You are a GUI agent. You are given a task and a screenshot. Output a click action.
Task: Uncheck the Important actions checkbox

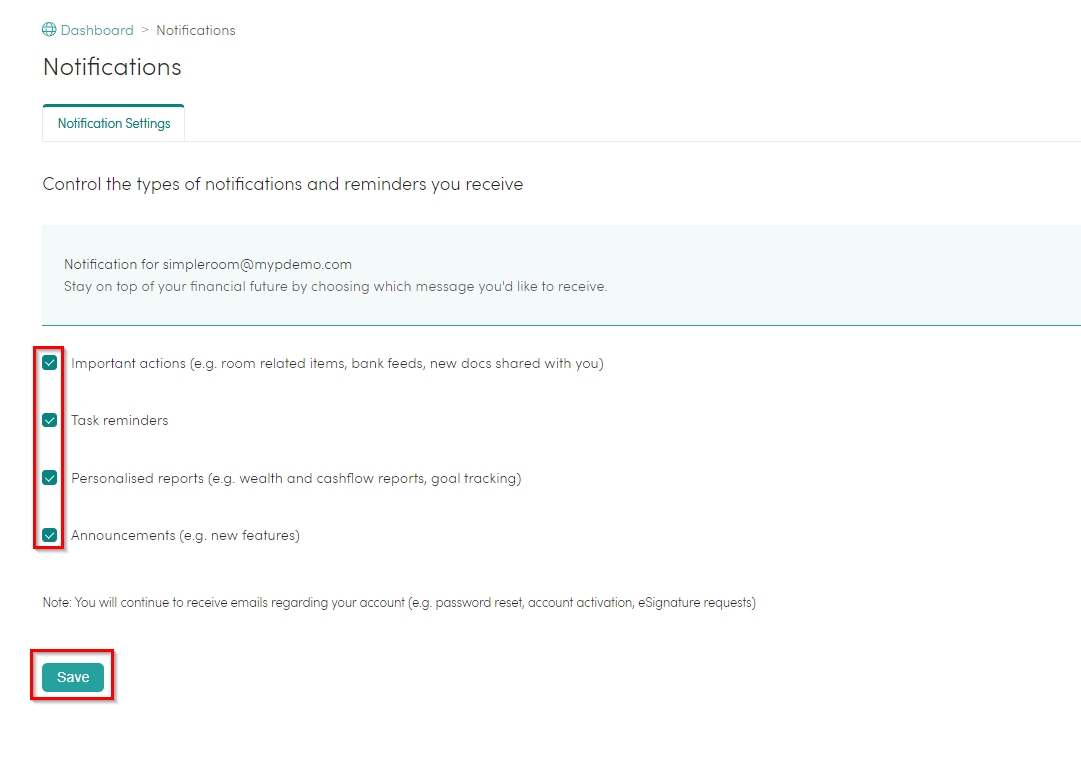pyautogui.click(x=50, y=363)
